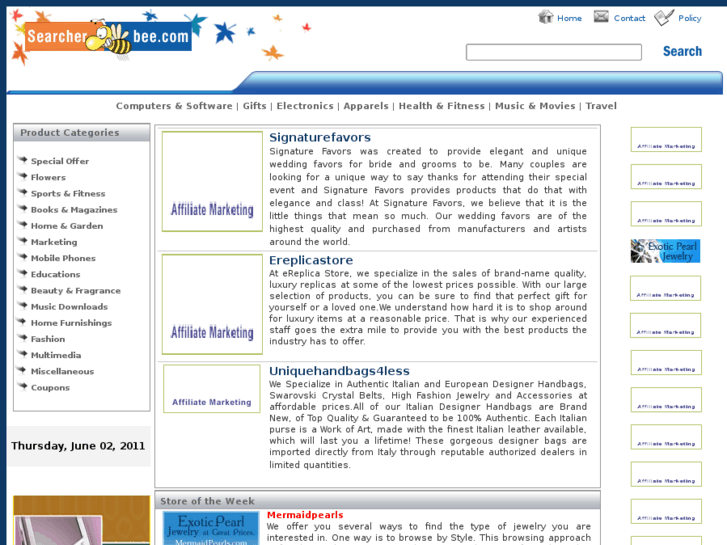727x545 pixels.
Task: Click small Exotic Pearl Jewelry sidebar banner
Action: (x=665, y=251)
